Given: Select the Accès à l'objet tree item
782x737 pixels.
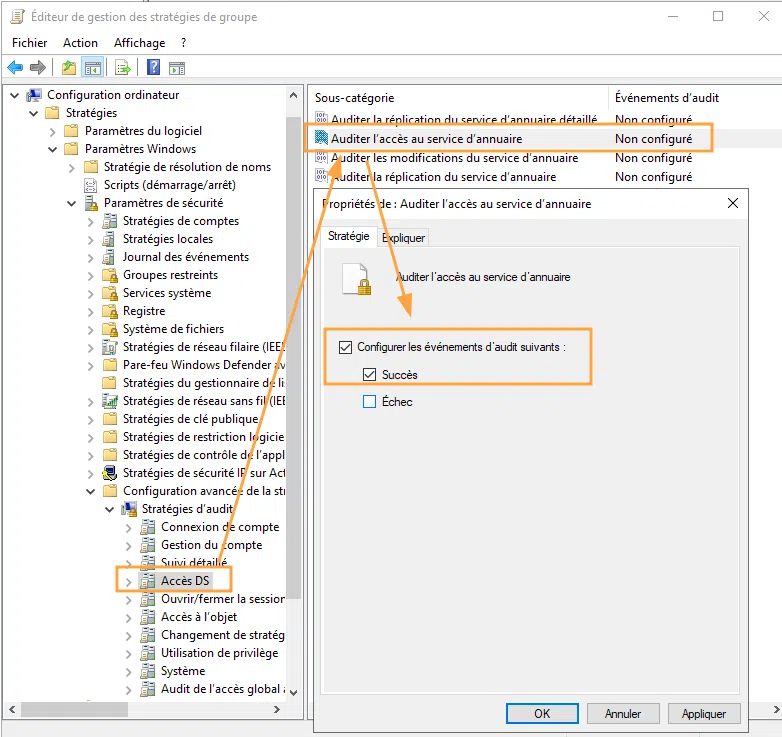Looking at the screenshot, I should pos(198,617).
